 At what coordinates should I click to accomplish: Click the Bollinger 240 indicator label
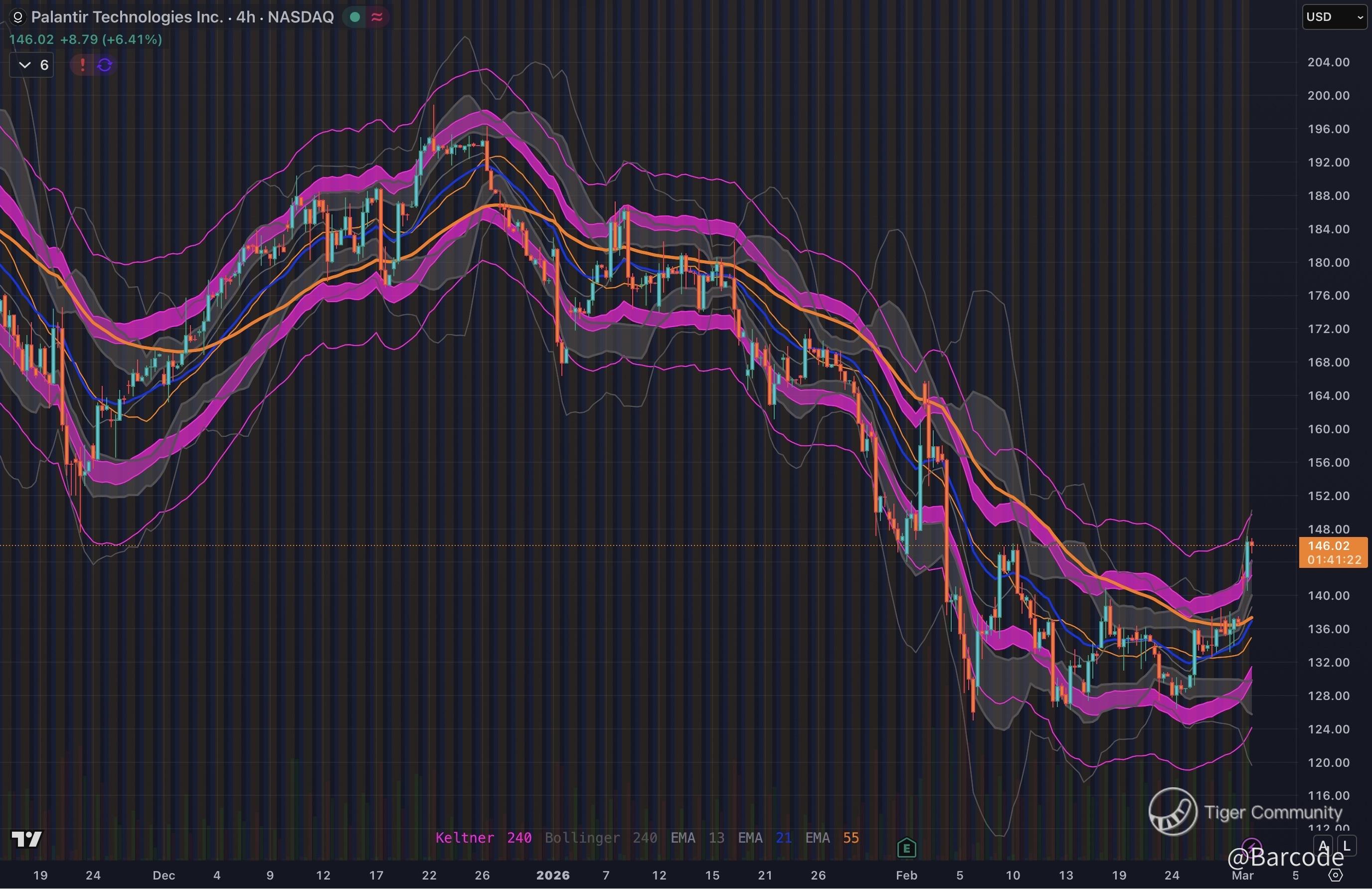click(601, 838)
